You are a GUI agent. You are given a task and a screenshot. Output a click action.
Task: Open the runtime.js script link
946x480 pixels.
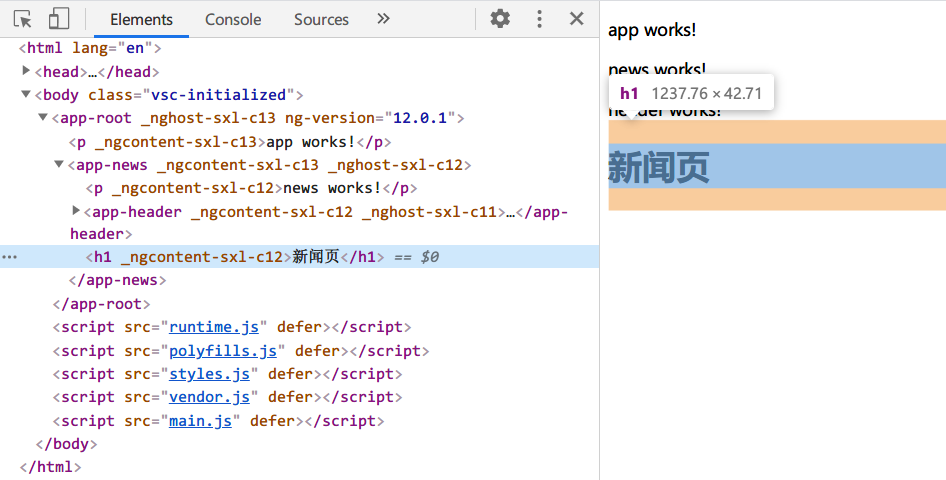tap(214, 327)
